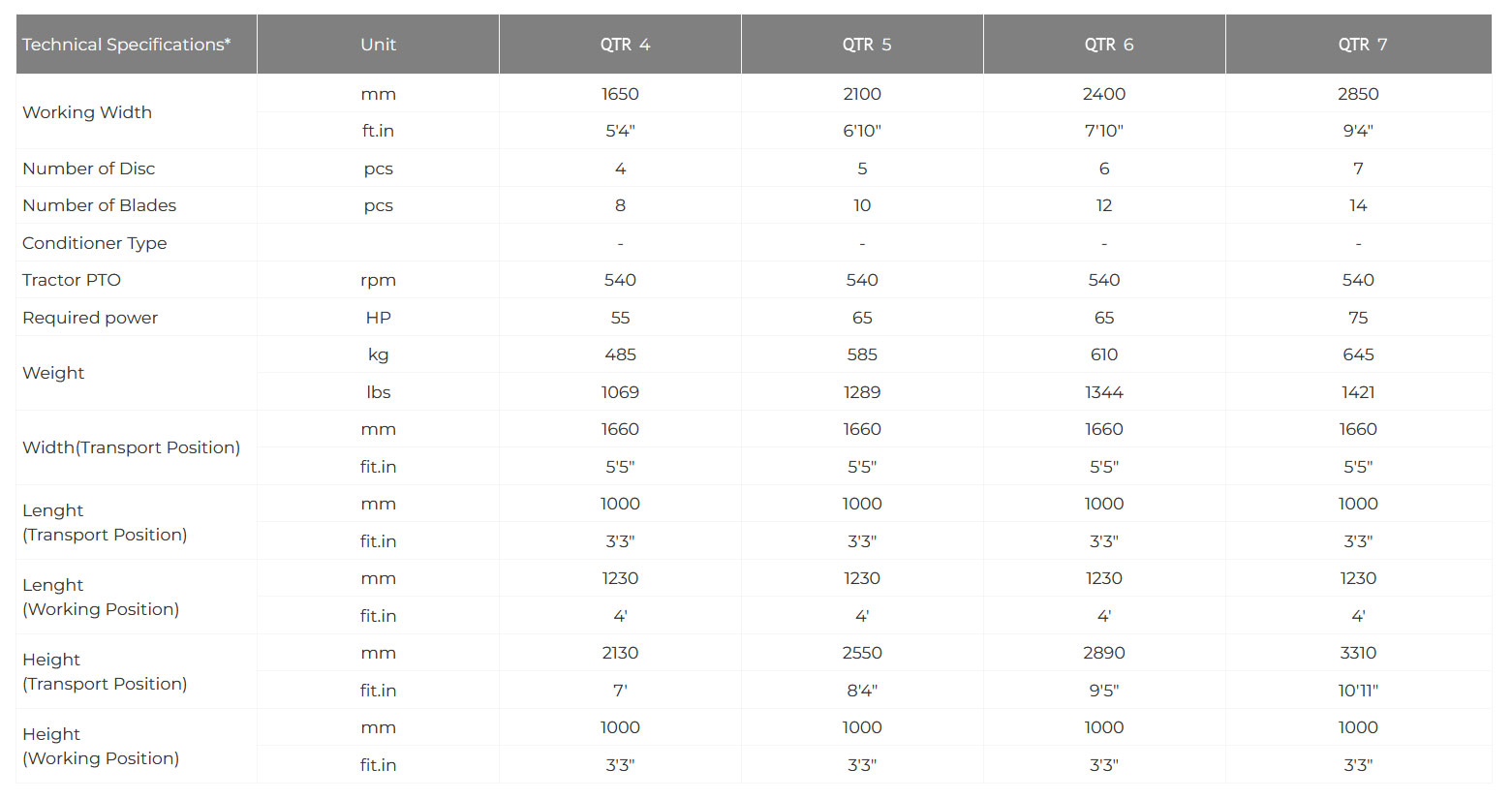Select the 2850 working width value
Viewport: 1512px width, 800px height.
coord(1358,94)
